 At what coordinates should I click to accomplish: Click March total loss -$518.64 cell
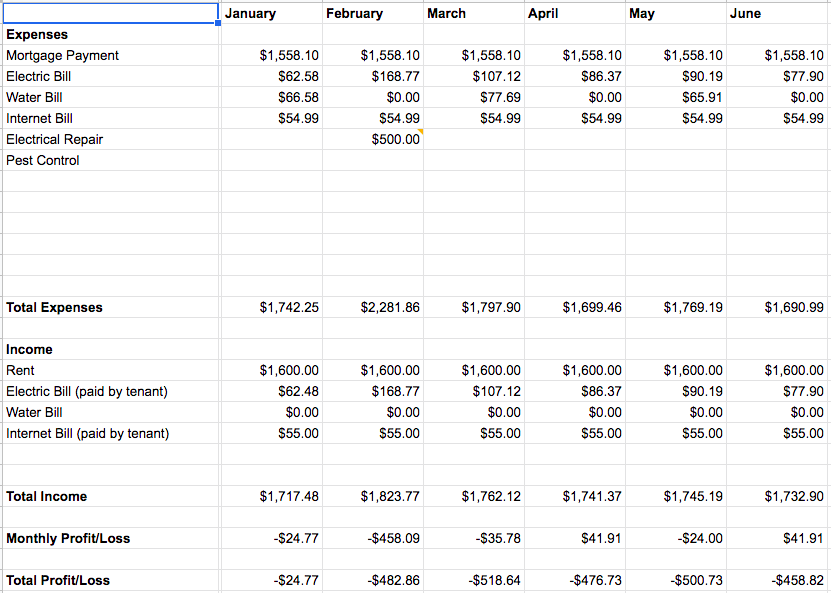pyautogui.click(x=474, y=580)
